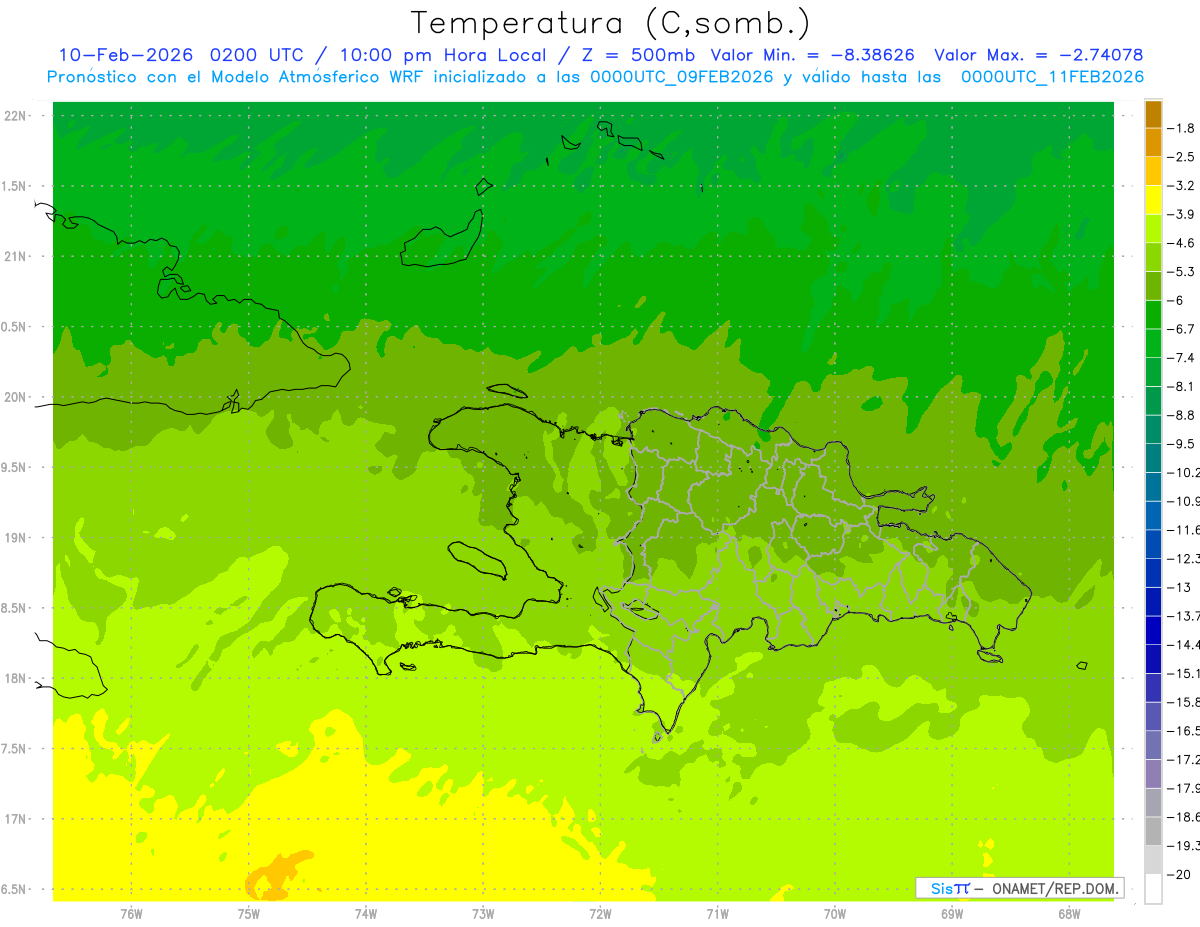The height and width of the screenshot is (927, 1200).
Task: Click the '0000UTC_09FEB2026' initialization time text
Action: point(681,77)
